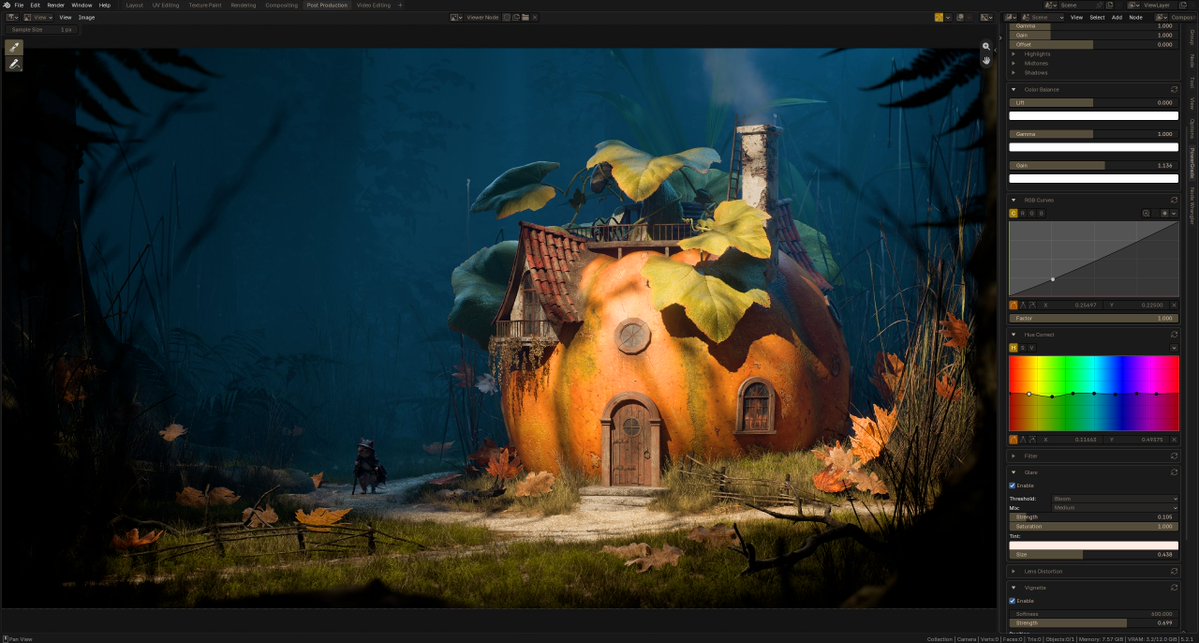Viewport: 1199px width, 643px height.
Task: Expand the Lens Distortion section
Action: [x=1014, y=571]
